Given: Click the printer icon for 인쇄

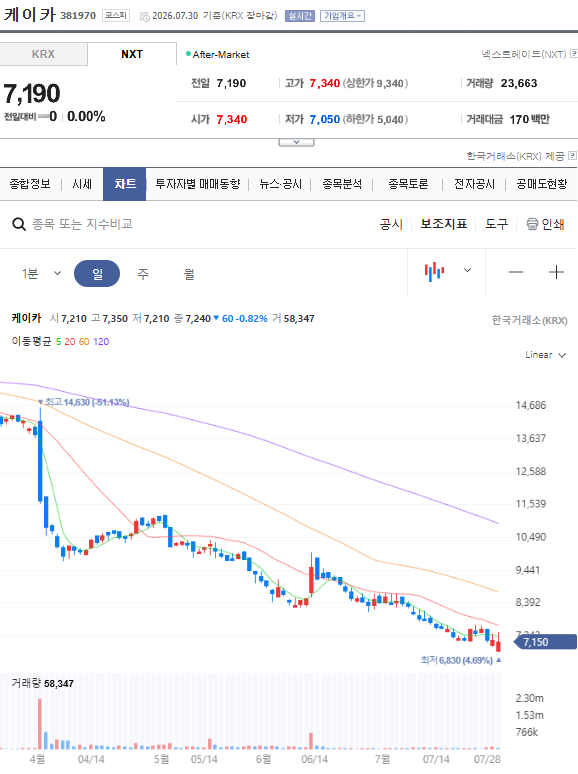Looking at the screenshot, I should pyautogui.click(x=532, y=224).
